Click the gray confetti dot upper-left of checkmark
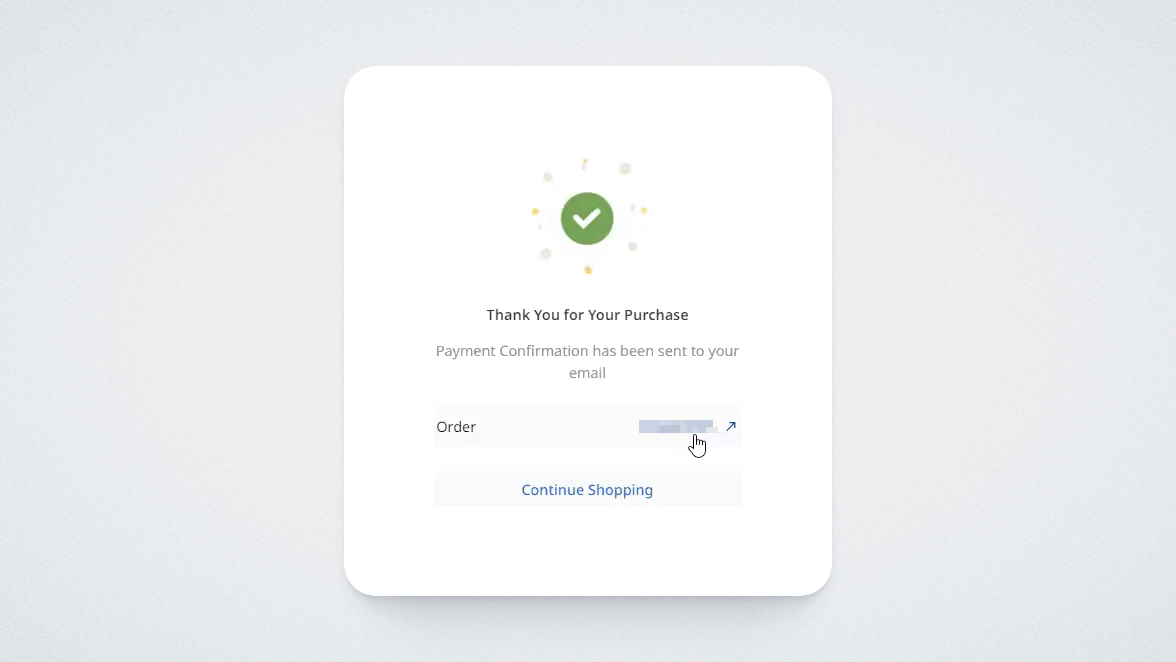Viewport: 1176px width, 662px height. coord(548,177)
